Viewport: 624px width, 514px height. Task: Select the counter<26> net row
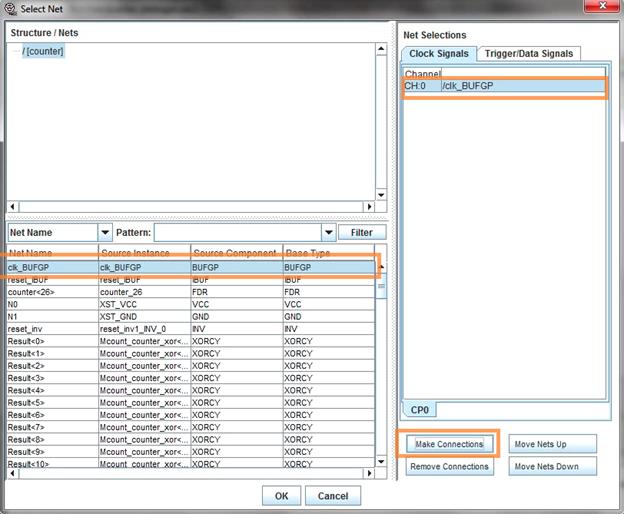(x=190, y=292)
